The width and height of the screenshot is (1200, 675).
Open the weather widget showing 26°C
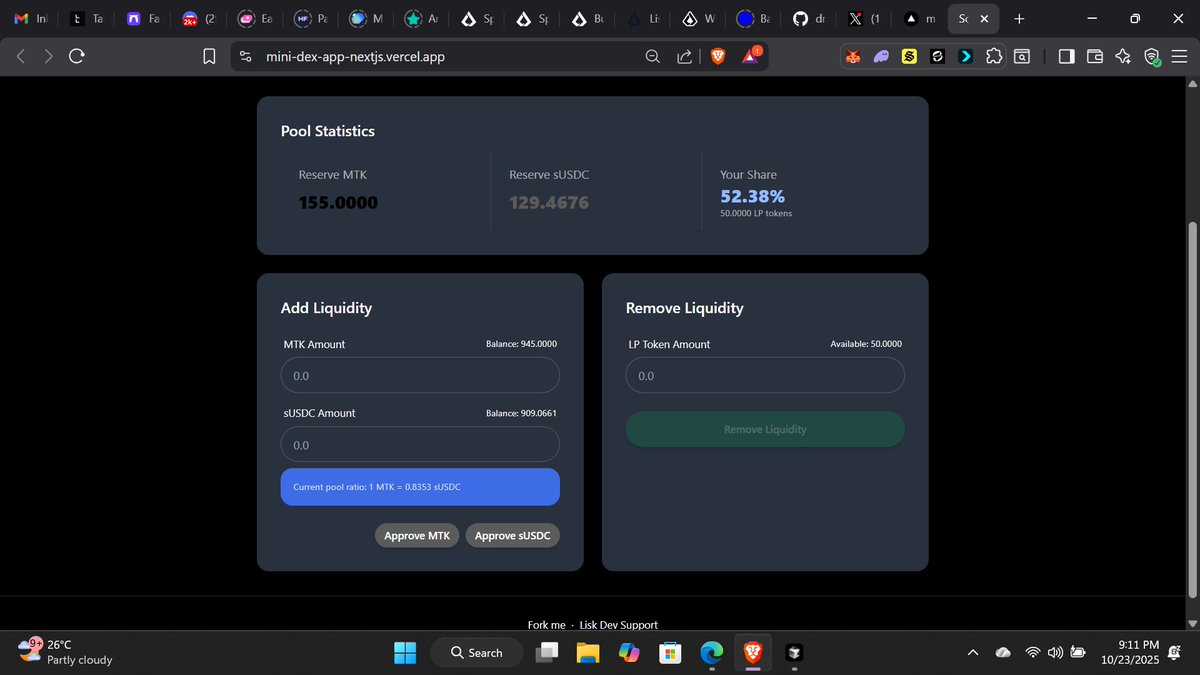point(66,652)
